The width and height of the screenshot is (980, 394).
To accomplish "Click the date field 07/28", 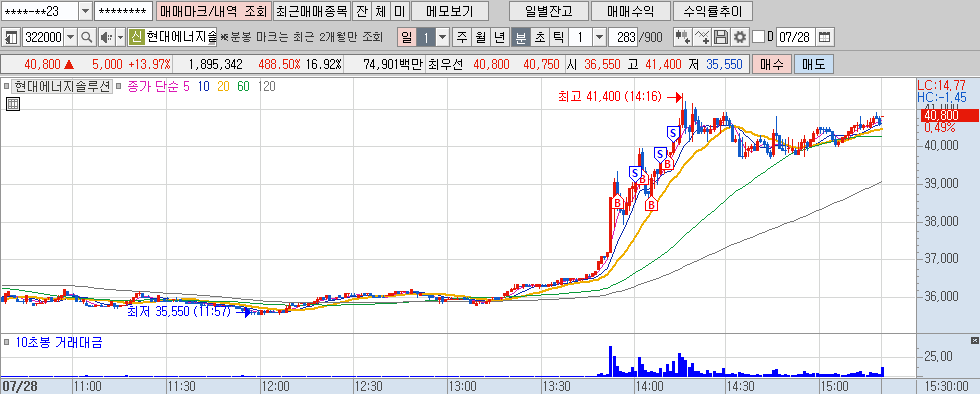I will [x=795, y=38].
